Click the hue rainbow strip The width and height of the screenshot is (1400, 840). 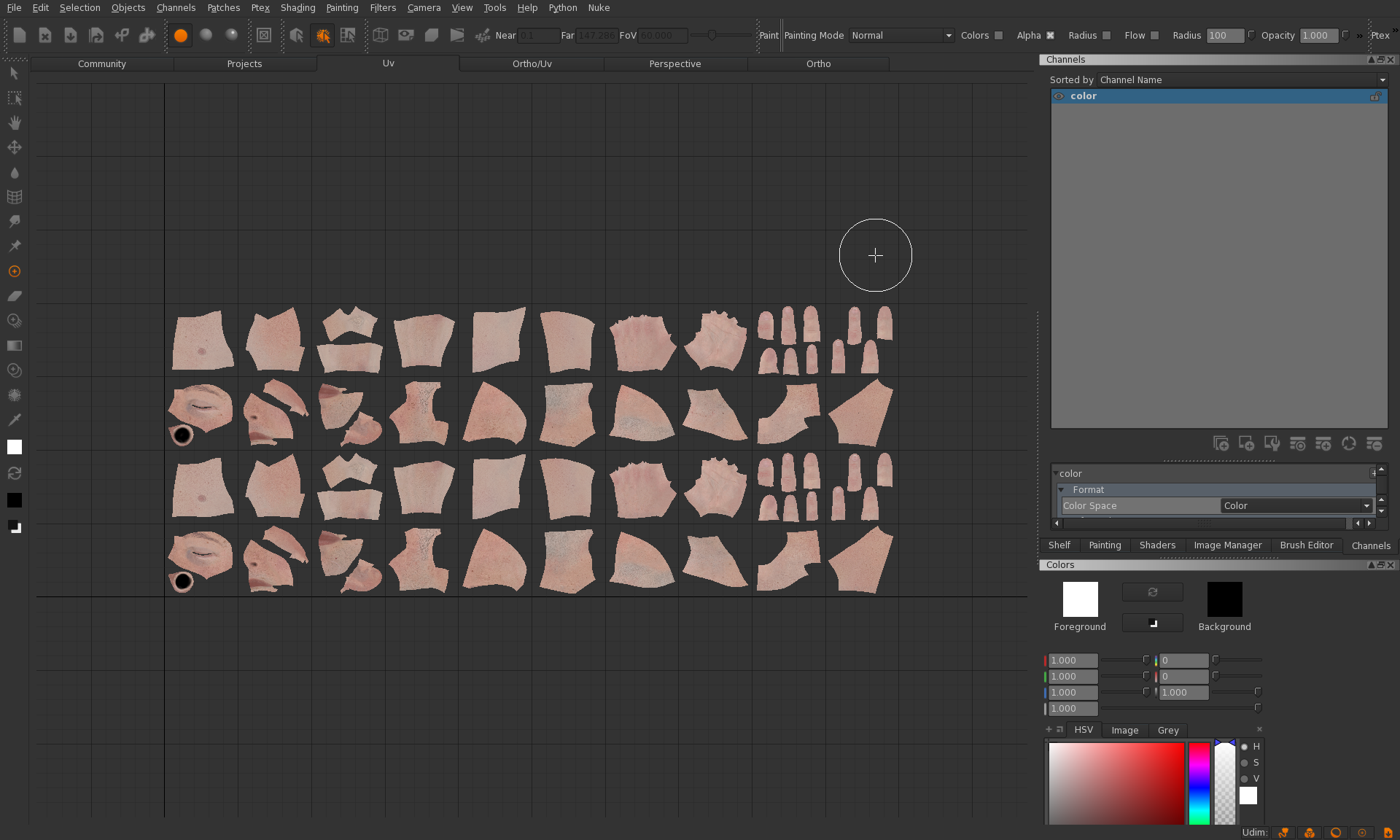pos(1199,783)
